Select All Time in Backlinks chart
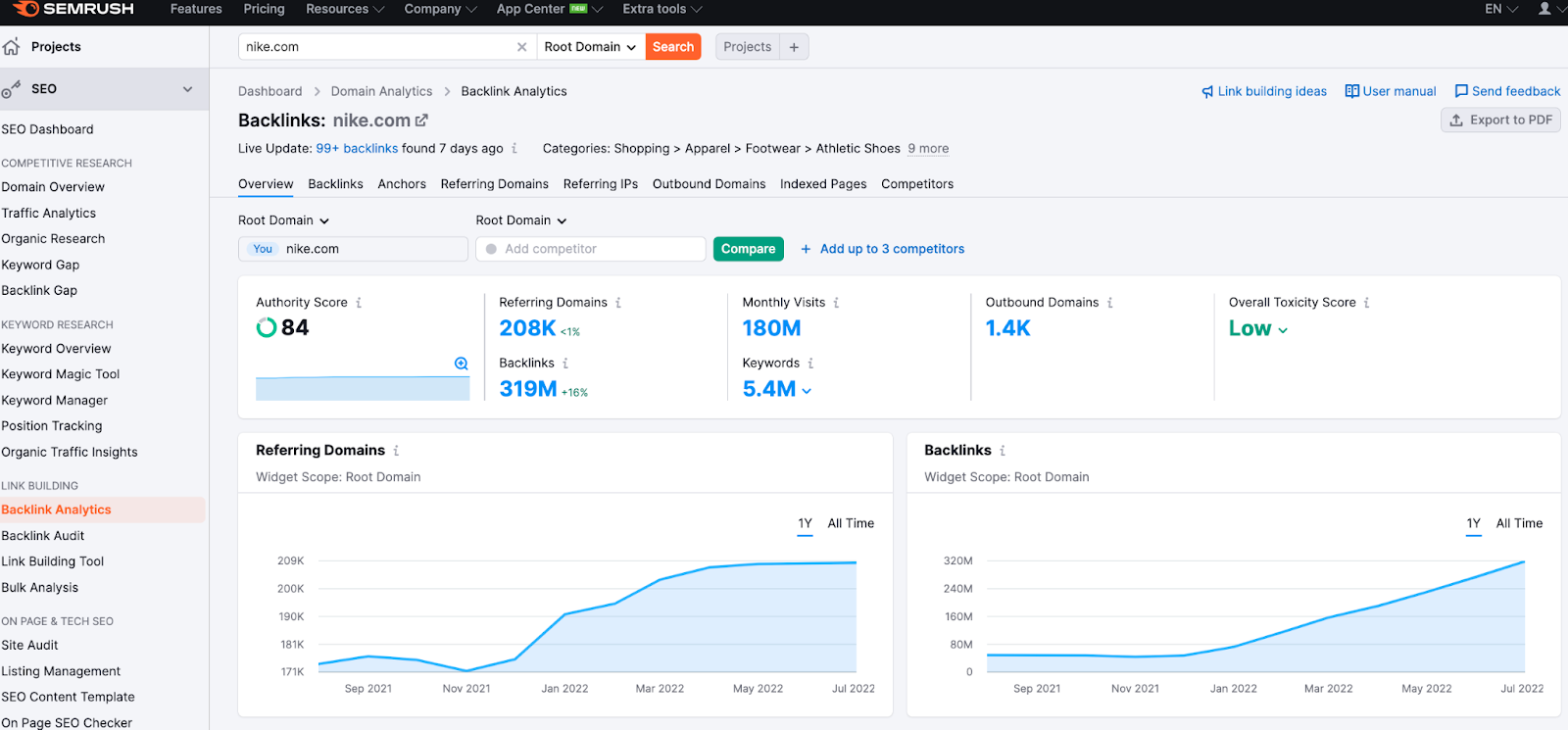Screen dimensions: 1568x730 (x=1519, y=523)
